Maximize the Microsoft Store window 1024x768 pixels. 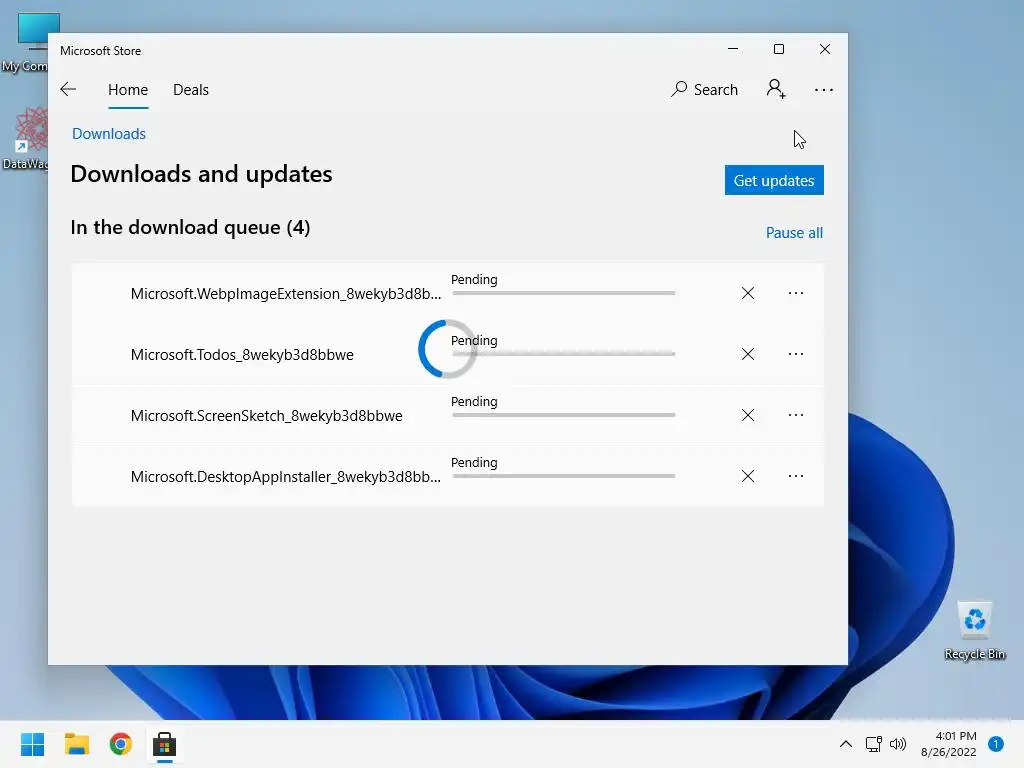tap(778, 50)
